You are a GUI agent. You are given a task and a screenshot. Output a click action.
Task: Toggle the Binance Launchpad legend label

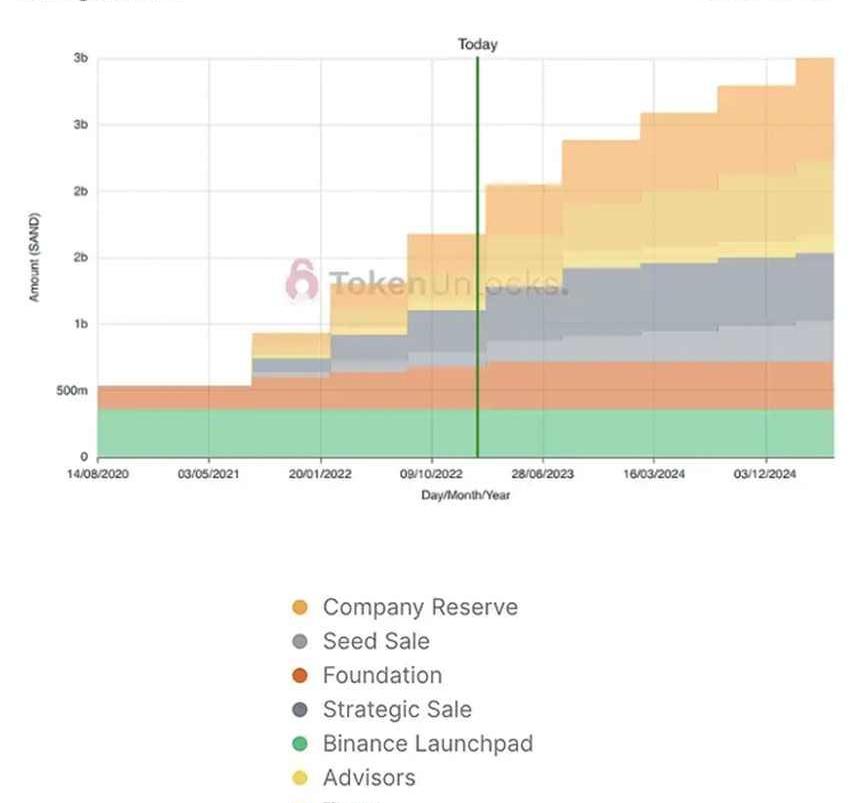428,743
